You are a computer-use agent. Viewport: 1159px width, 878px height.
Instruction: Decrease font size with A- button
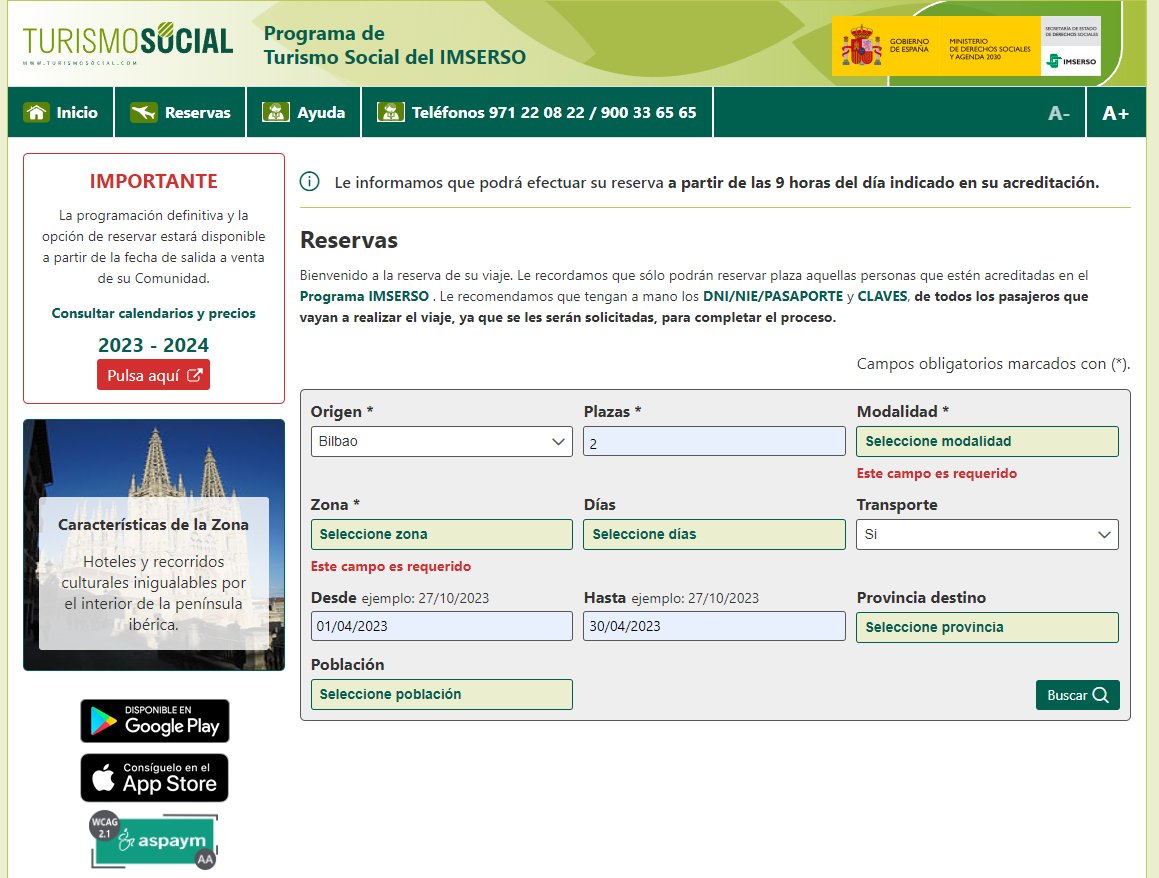[x=1058, y=113]
